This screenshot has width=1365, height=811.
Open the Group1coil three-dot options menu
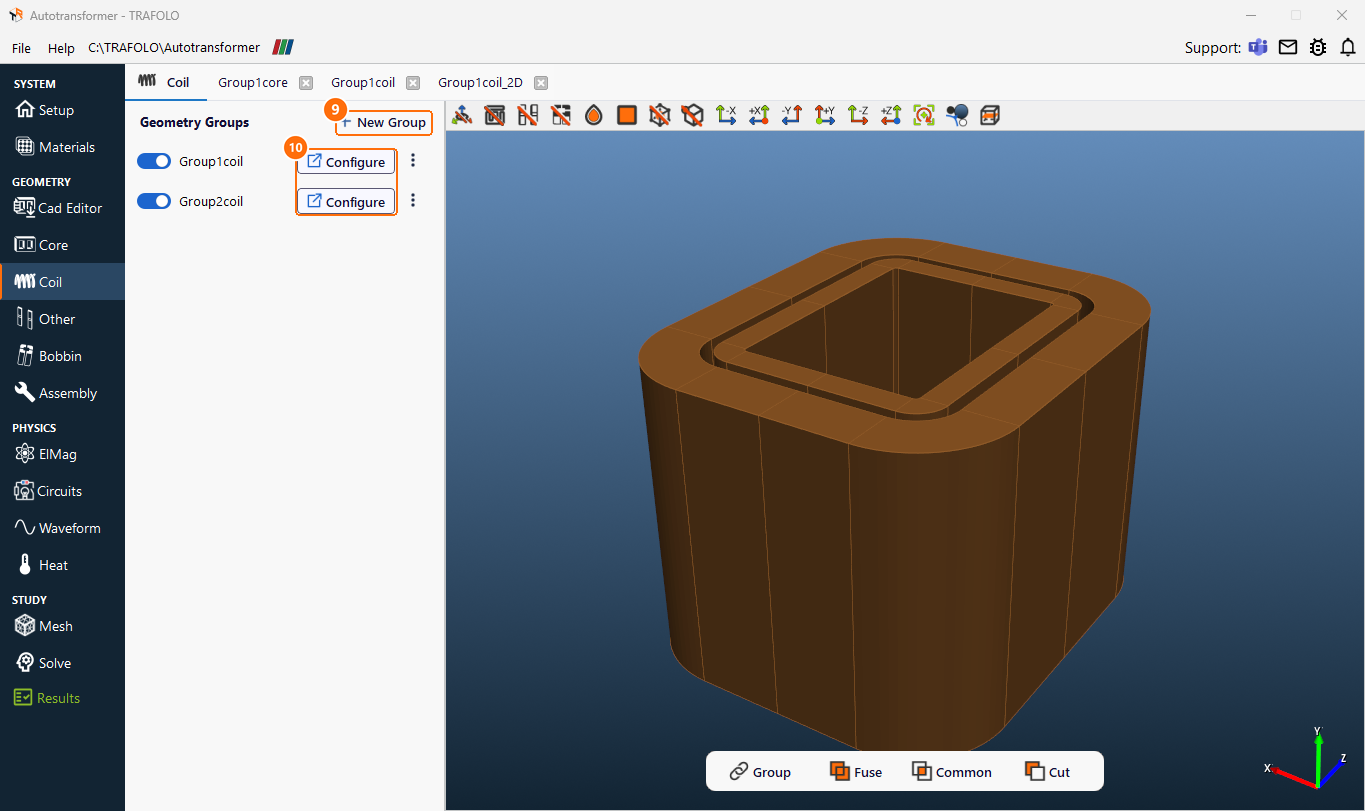coord(413,160)
